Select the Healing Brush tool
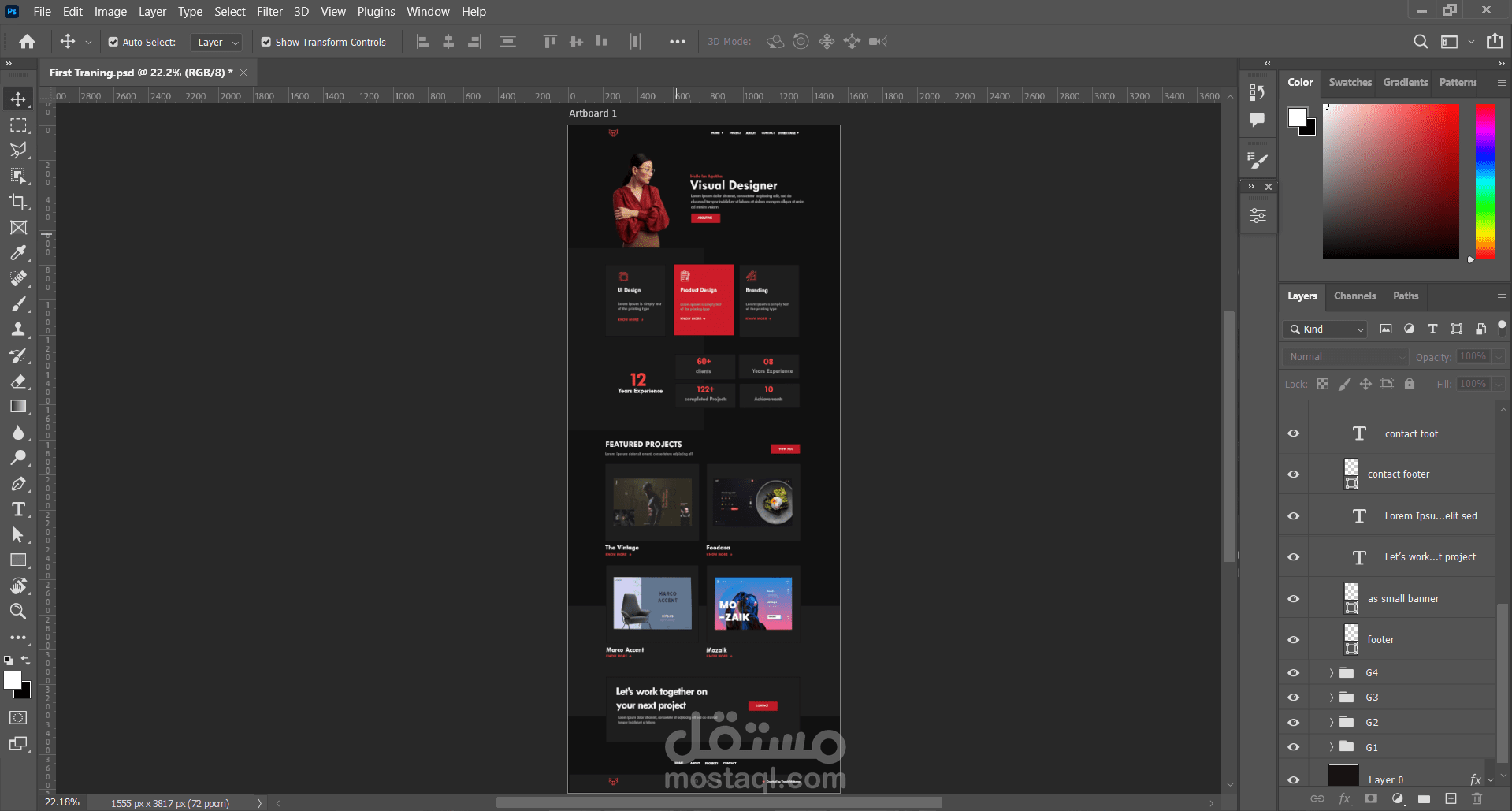The image size is (1512, 811). pos(18,278)
